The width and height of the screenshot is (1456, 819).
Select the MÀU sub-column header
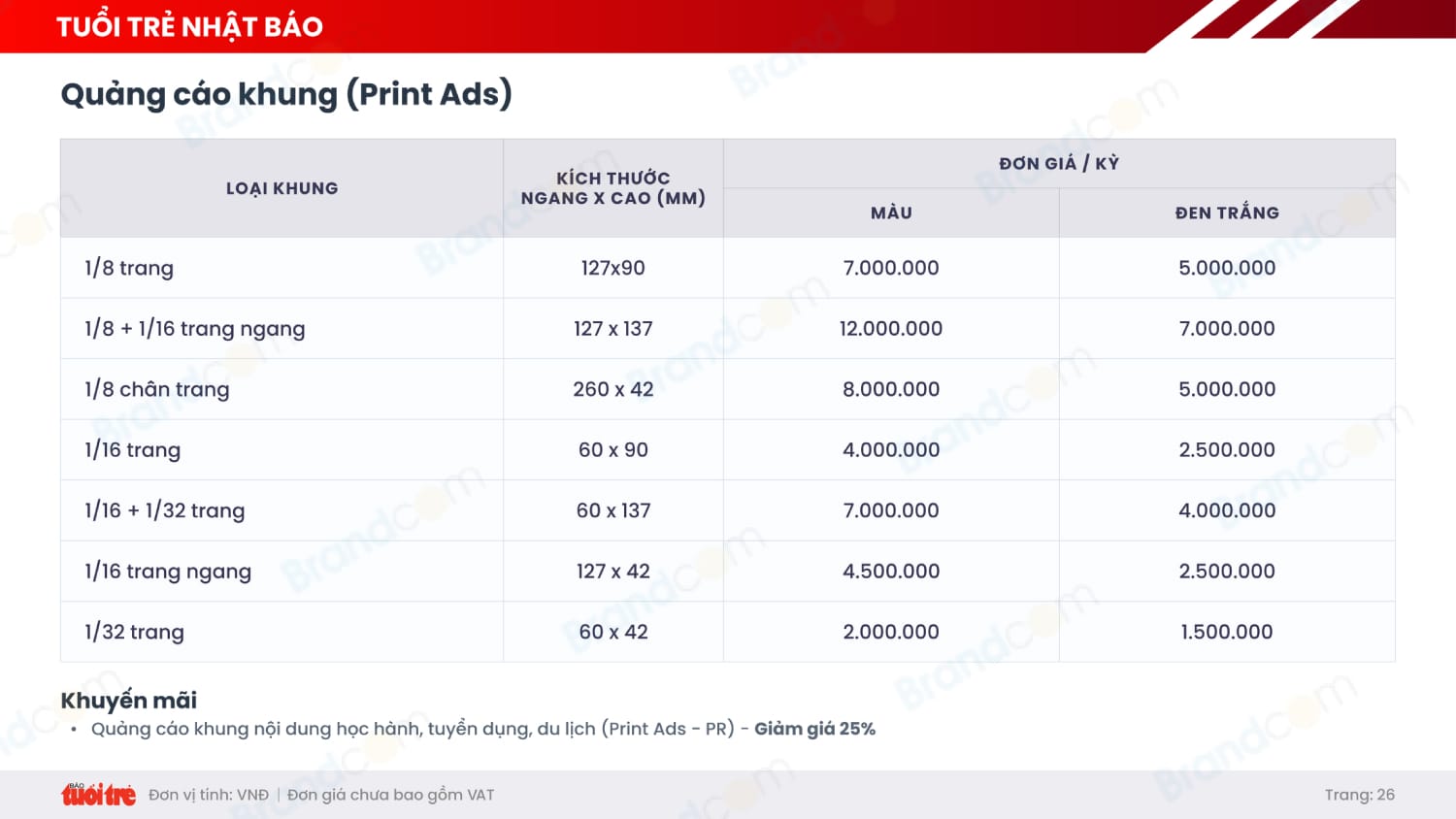890,213
